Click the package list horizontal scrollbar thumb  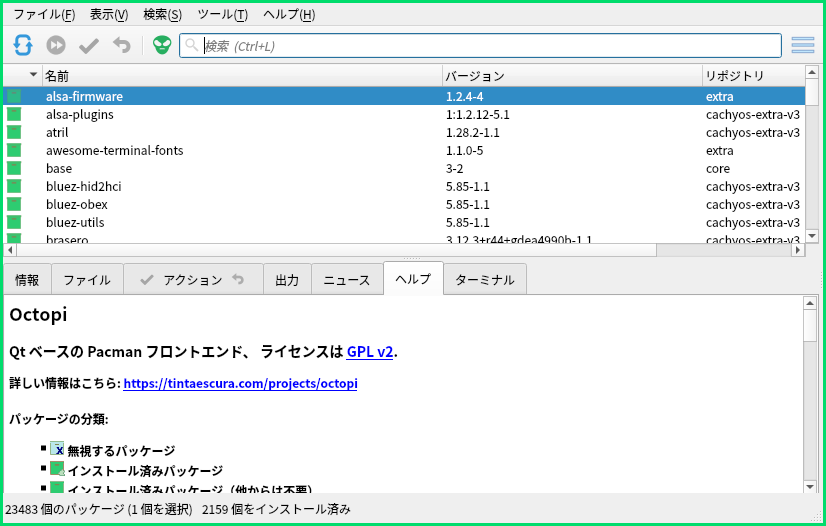pos(337,250)
